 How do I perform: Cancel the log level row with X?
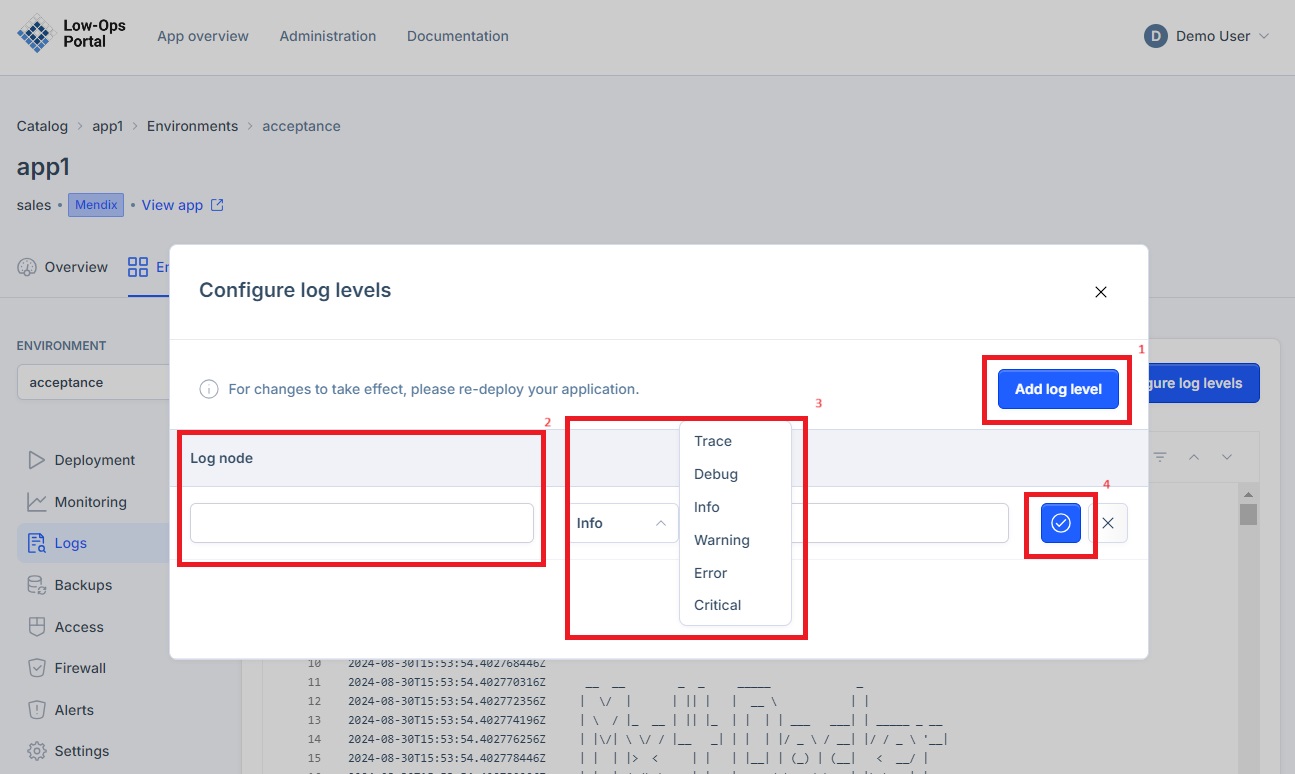tap(1108, 523)
